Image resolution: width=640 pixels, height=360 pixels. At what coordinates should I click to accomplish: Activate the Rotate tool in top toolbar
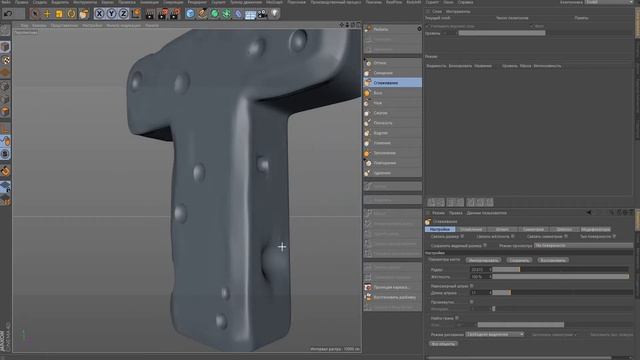point(71,14)
